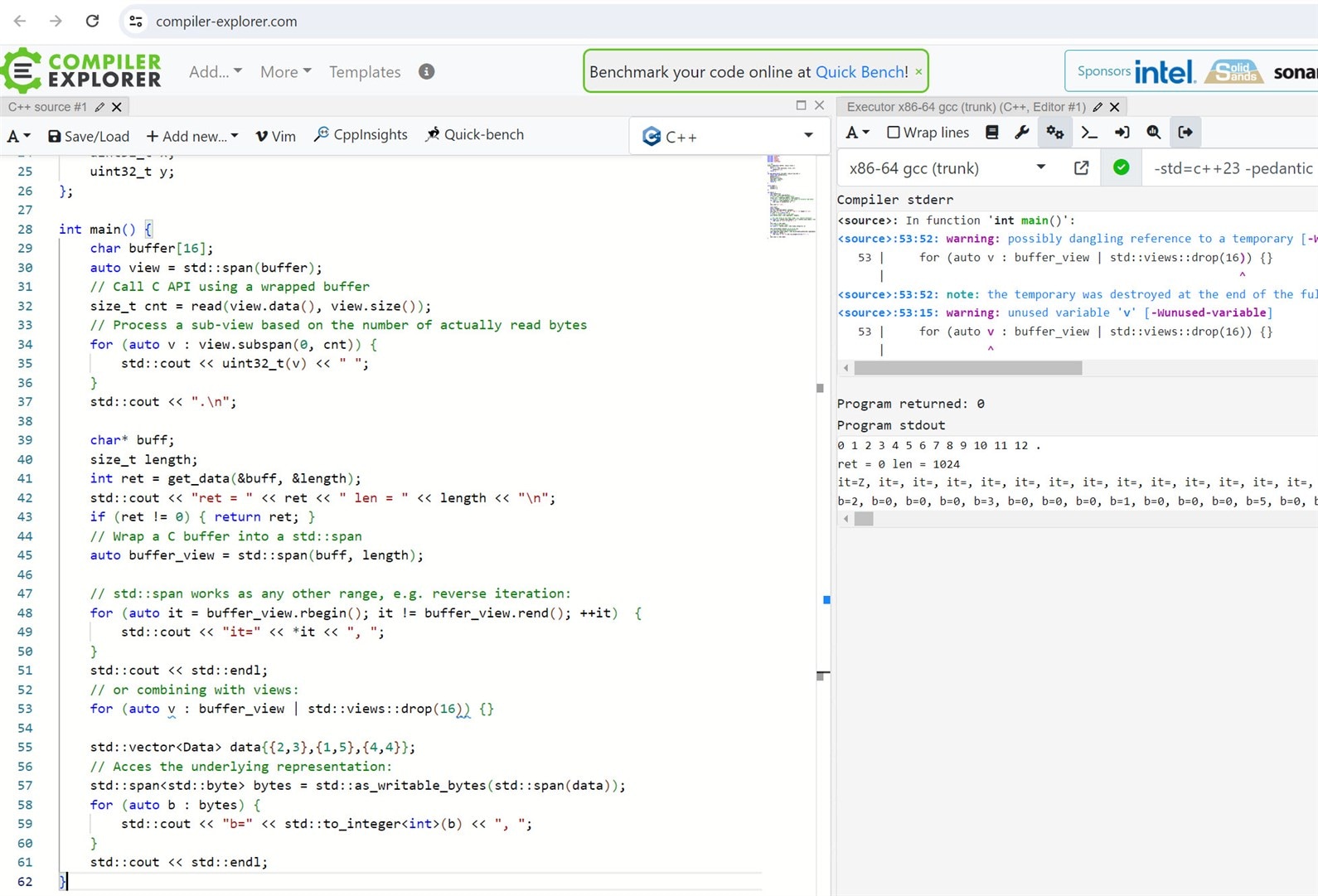Toggle the execution output exit icon
The image size is (1318, 896).
[x=1185, y=133]
